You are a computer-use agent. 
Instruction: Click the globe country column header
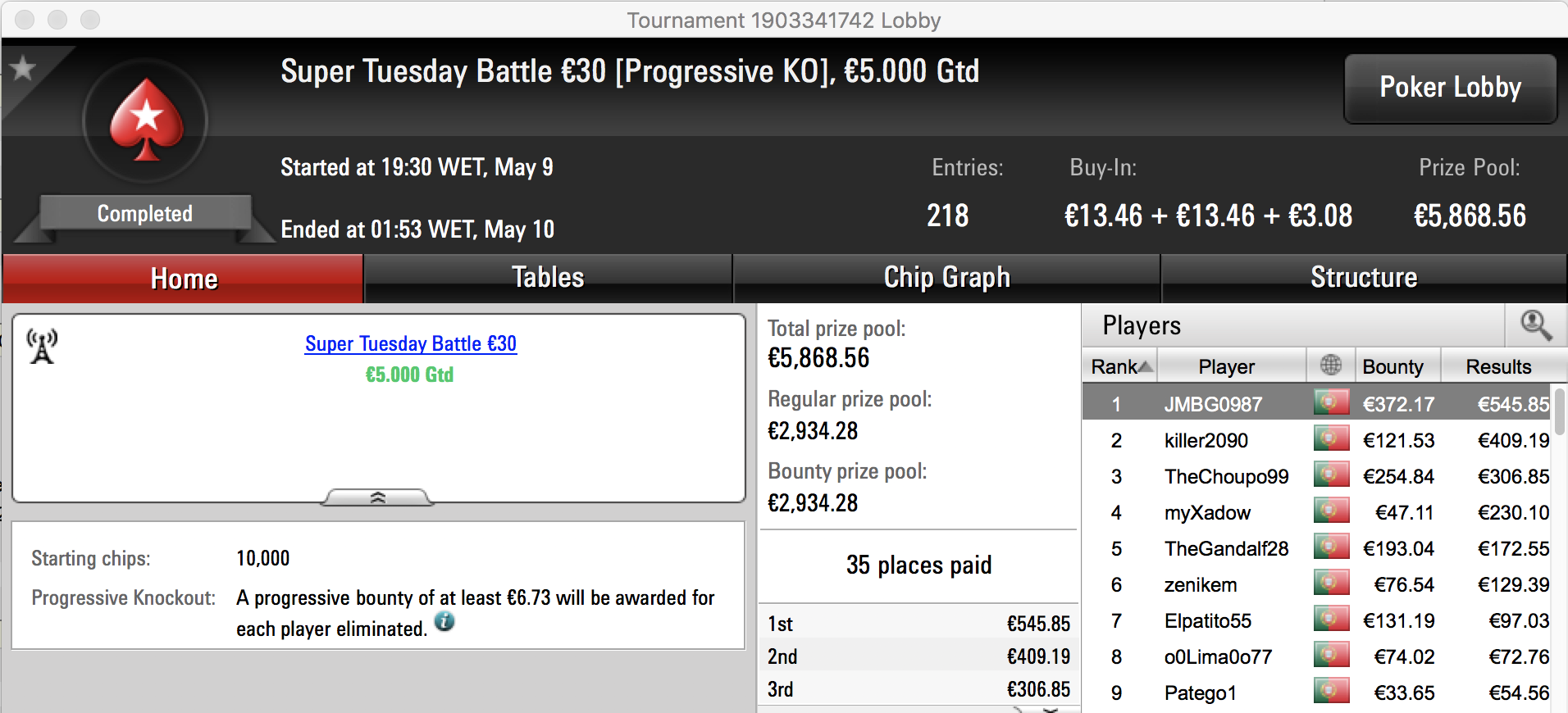click(x=1330, y=366)
